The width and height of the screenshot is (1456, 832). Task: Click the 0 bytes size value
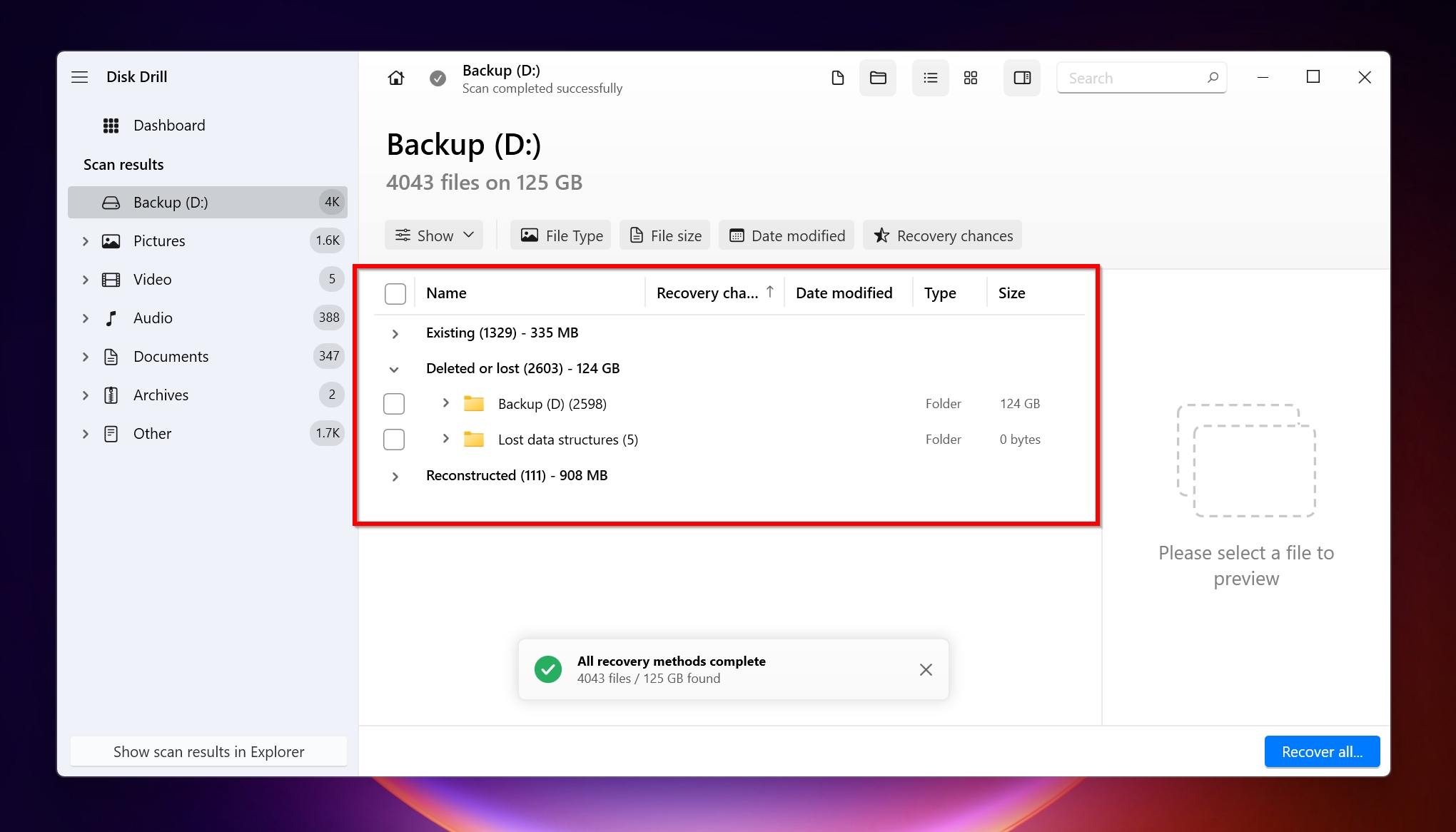(x=1020, y=440)
